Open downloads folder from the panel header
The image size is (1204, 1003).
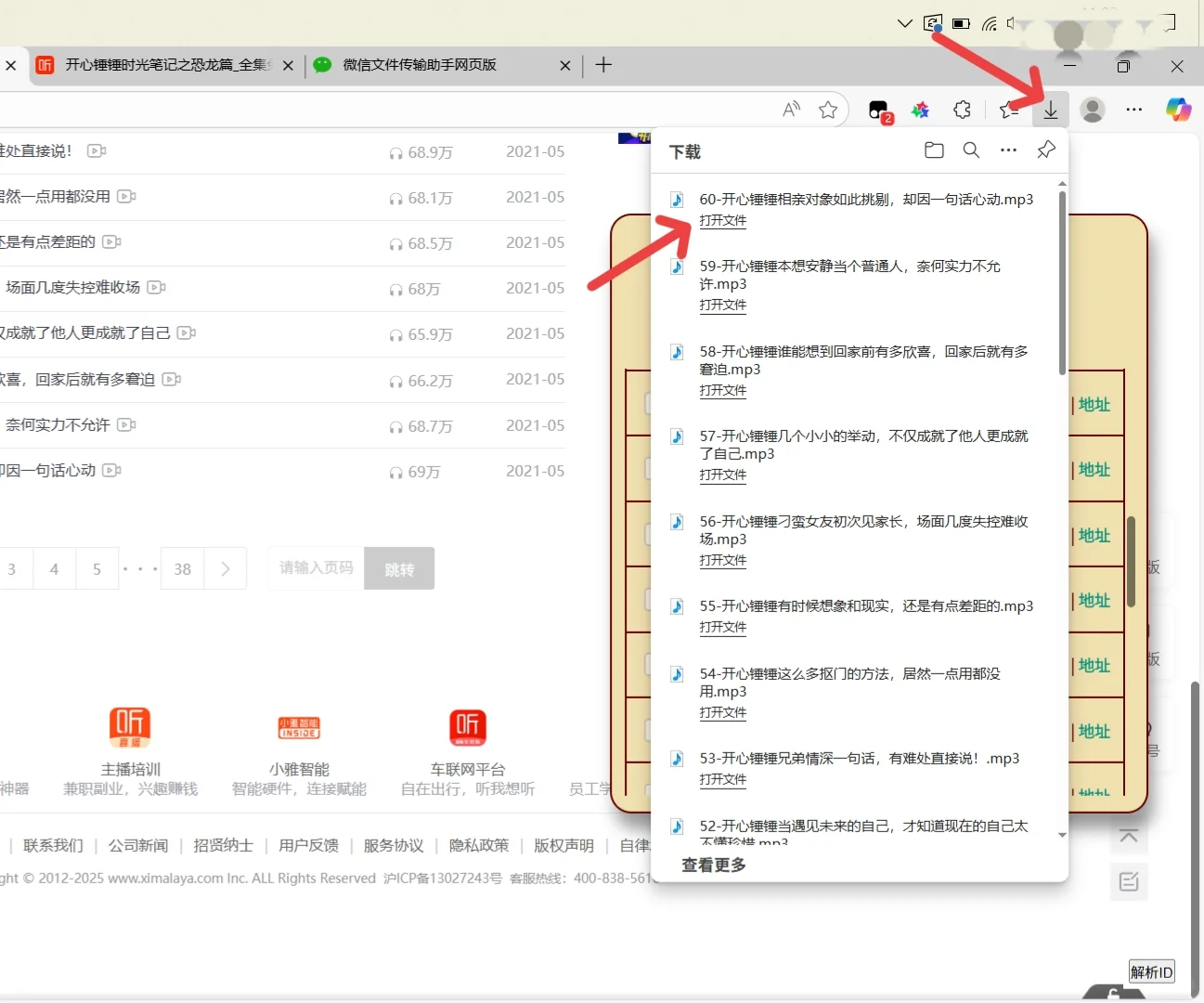point(934,150)
